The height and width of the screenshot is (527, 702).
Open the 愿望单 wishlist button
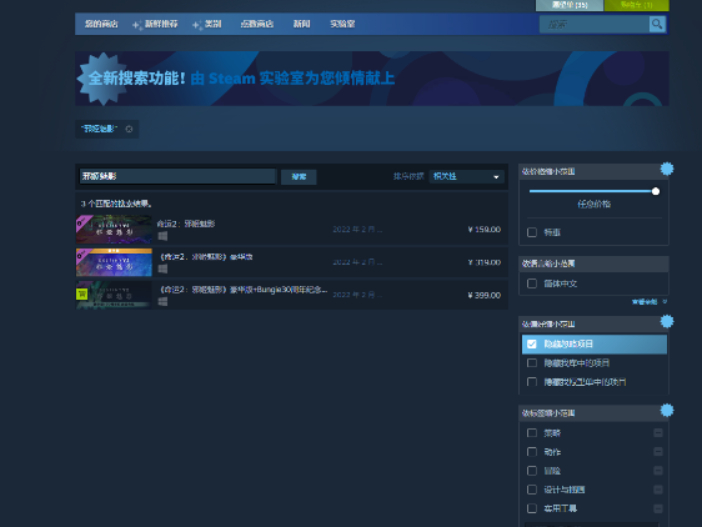click(569, 5)
